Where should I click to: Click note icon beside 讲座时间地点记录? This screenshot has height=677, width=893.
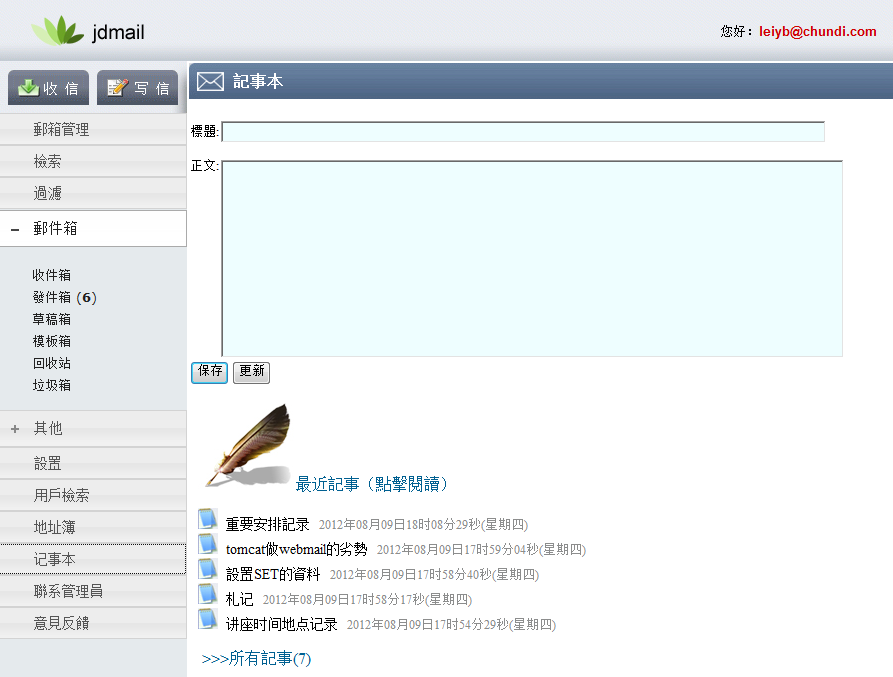coord(207,619)
